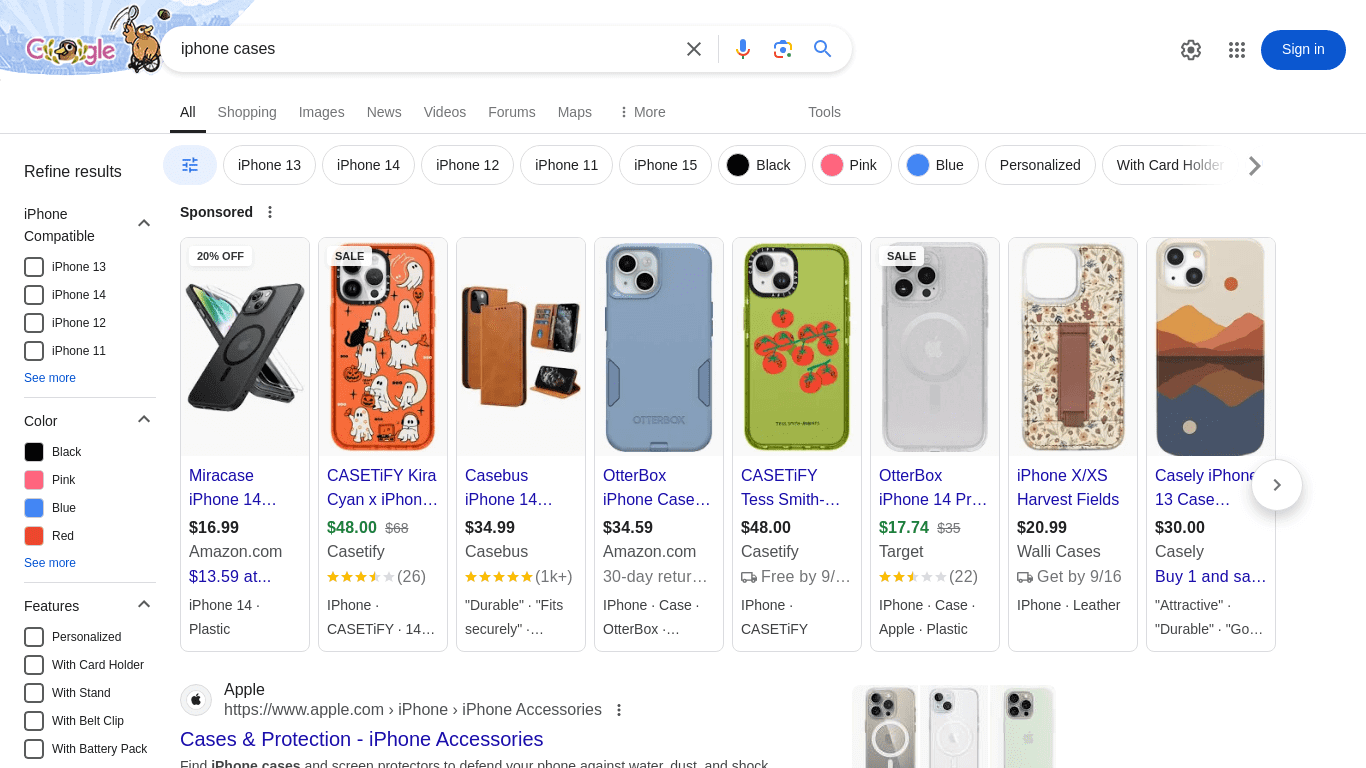
Task: Select the Personalized filter chip
Action: tap(1040, 165)
